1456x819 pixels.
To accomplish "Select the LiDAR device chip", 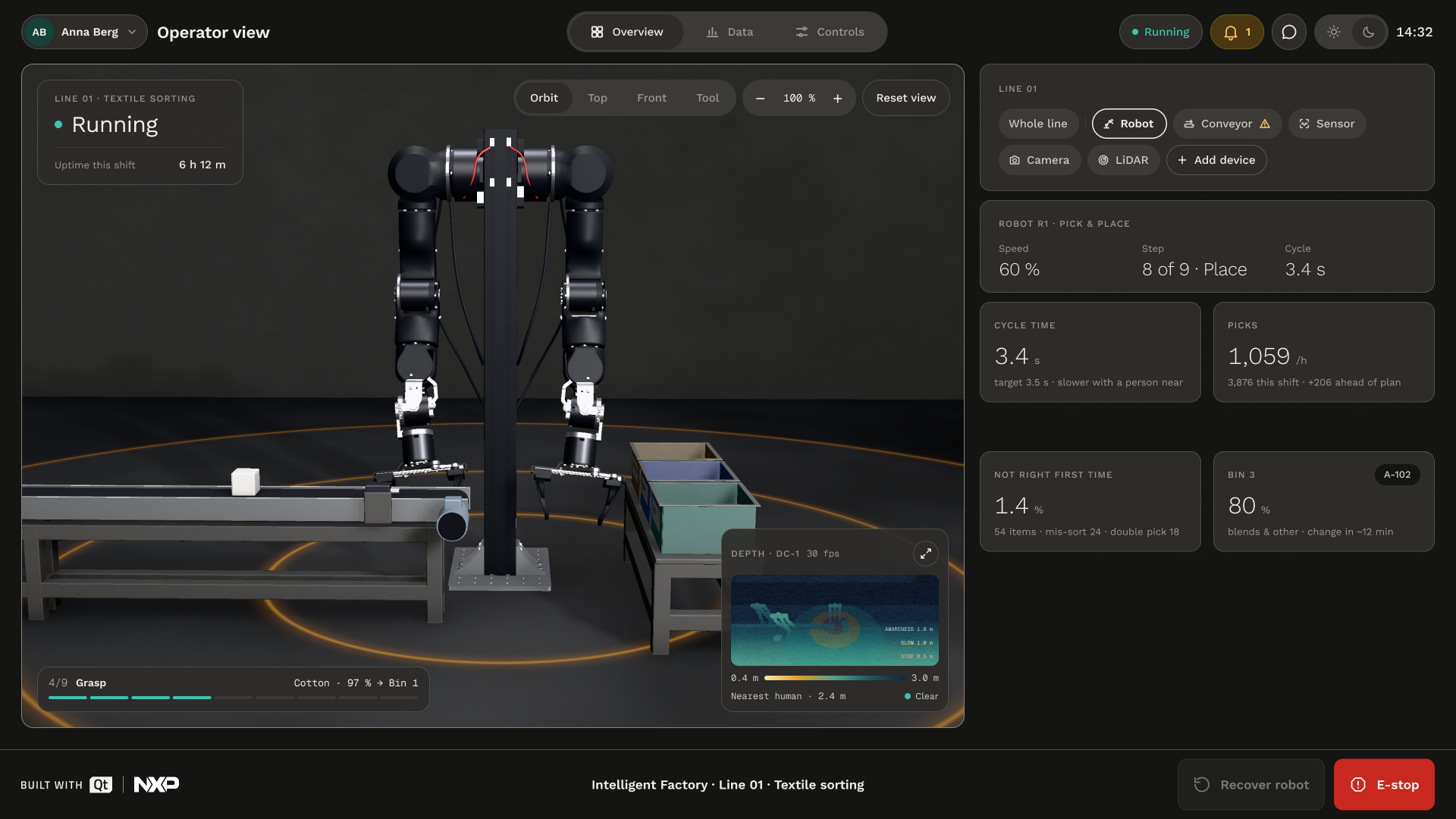I will pyautogui.click(x=1123, y=160).
